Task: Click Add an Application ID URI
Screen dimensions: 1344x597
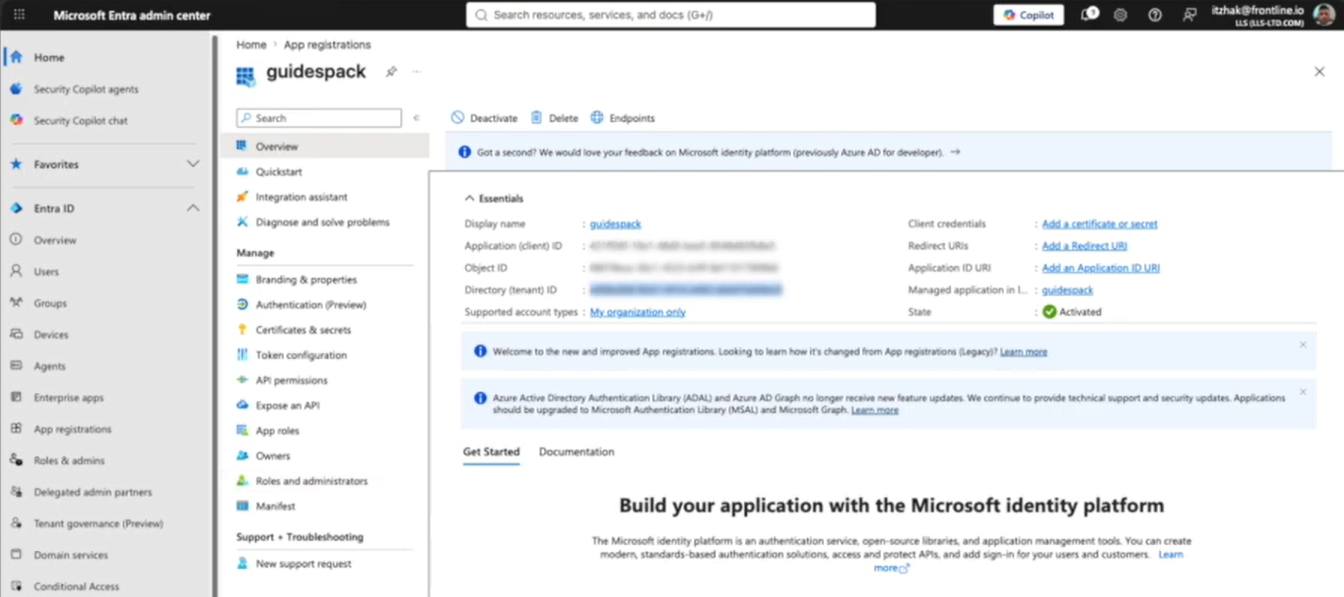Action: click(x=1100, y=268)
